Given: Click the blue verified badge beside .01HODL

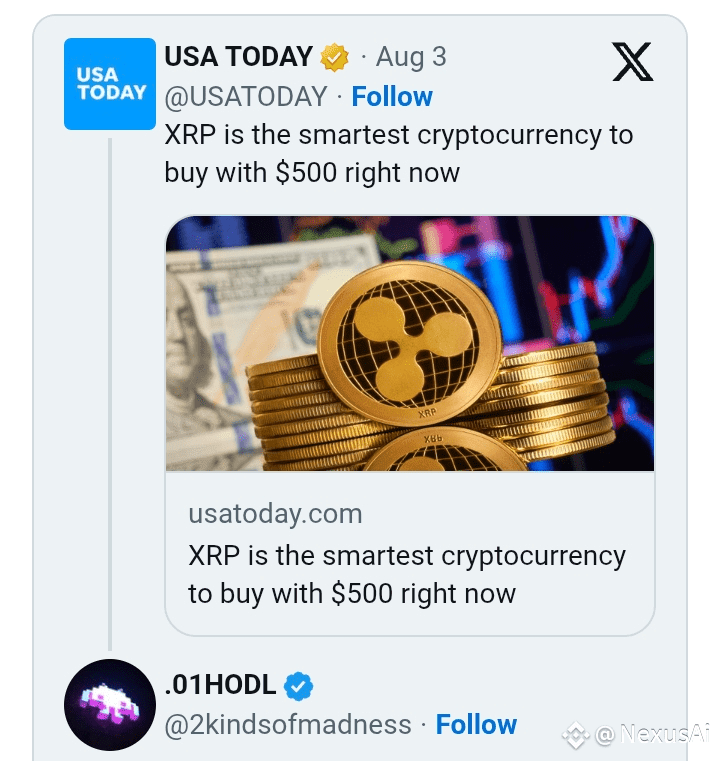Looking at the screenshot, I should click(298, 686).
